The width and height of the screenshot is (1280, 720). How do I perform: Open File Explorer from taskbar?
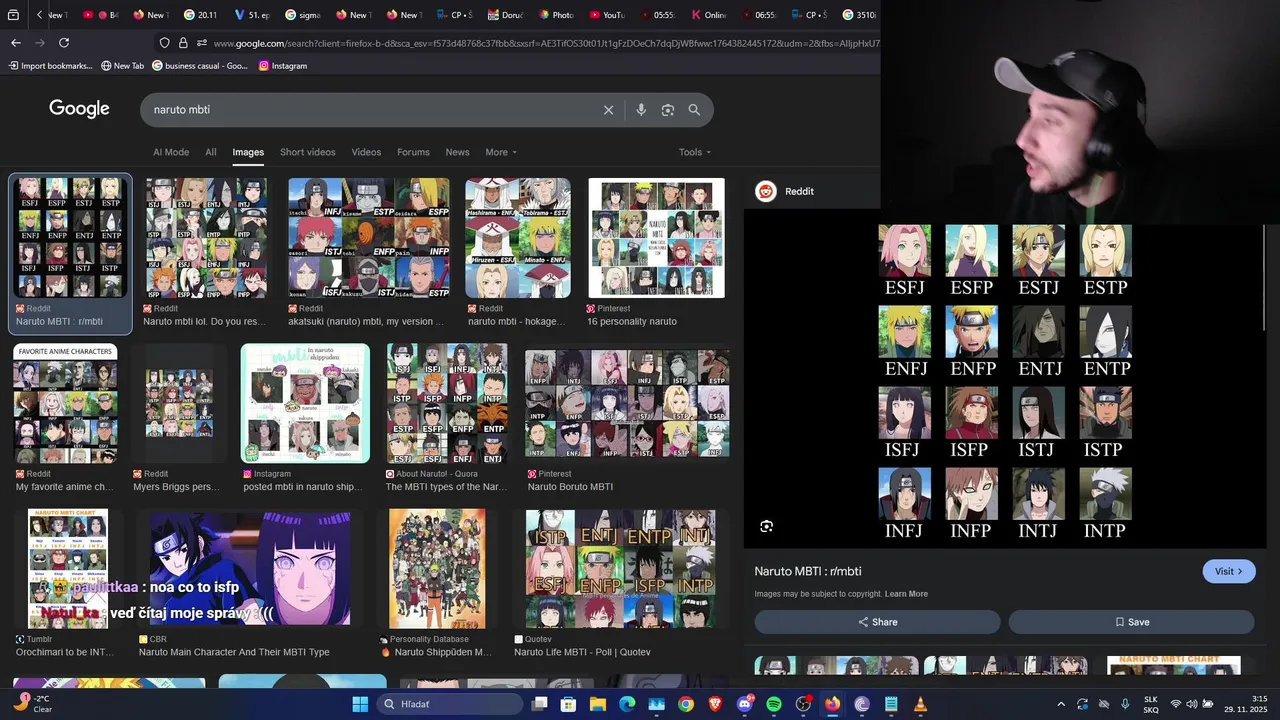pyautogui.click(x=598, y=704)
